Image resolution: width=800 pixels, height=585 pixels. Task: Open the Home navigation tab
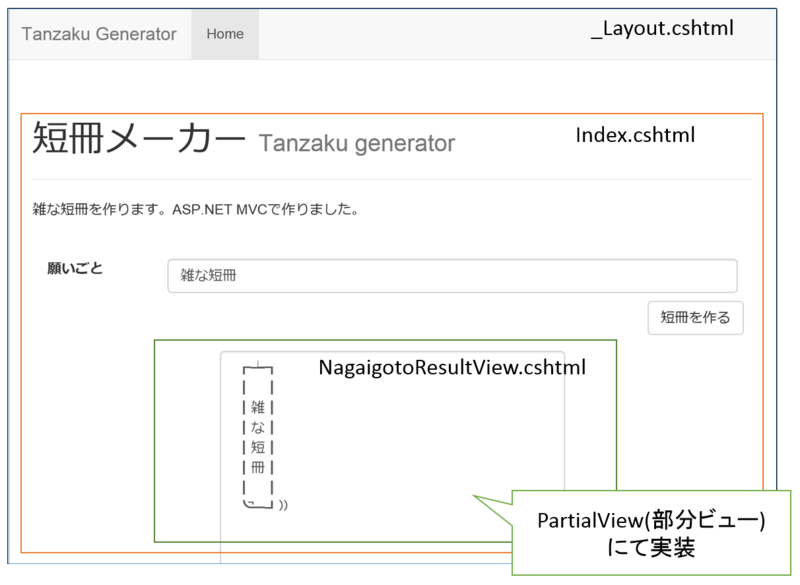(225, 34)
